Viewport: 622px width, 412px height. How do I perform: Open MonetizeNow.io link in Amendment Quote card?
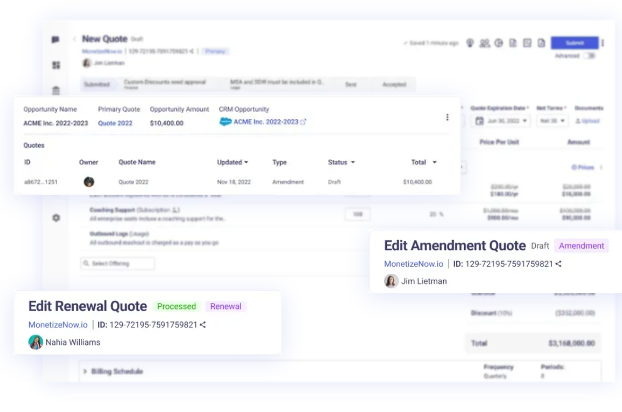tap(413, 264)
